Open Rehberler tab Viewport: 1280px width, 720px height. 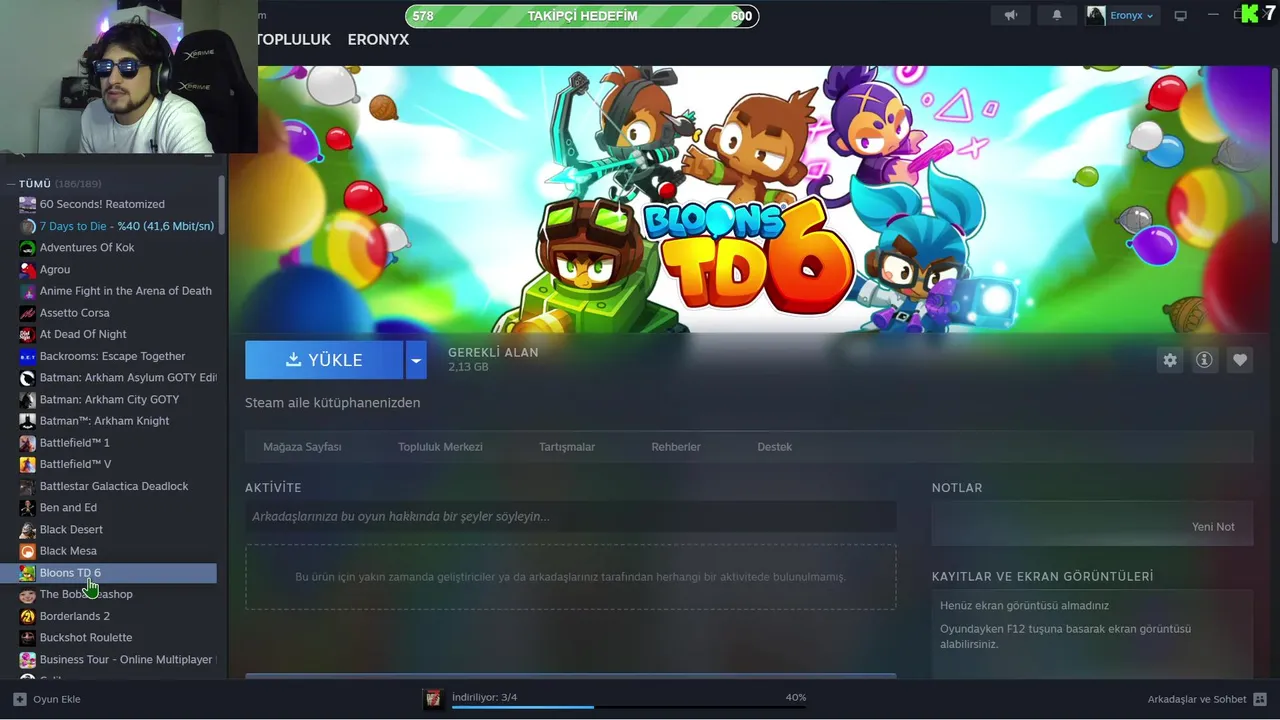click(x=676, y=447)
